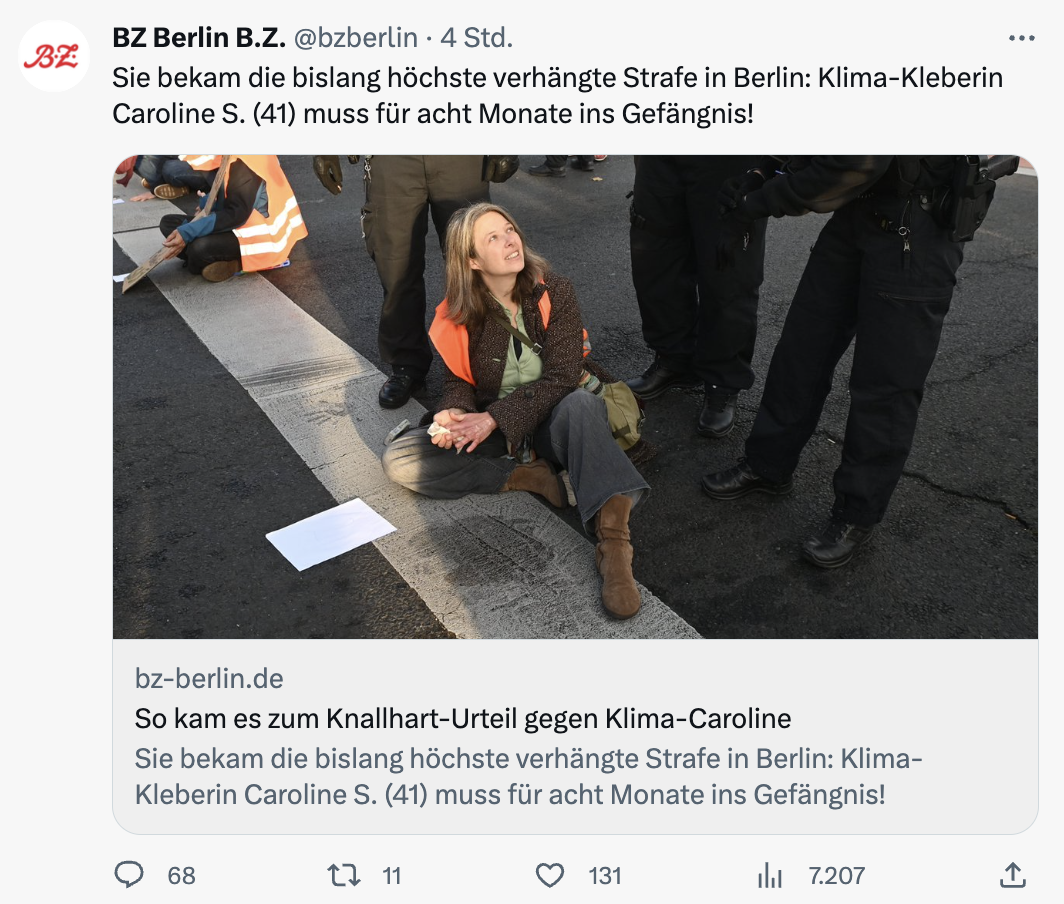Open the BZ Berlin B.Z. account name
The height and width of the screenshot is (904, 1064).
coord(199,38)
